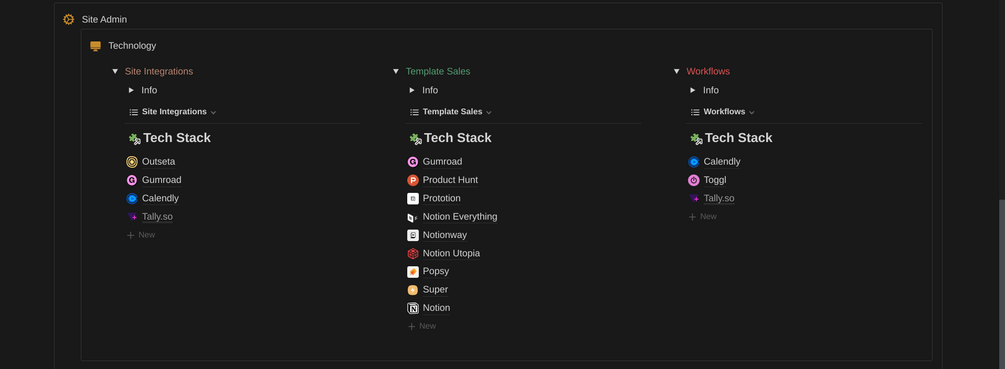The height and width of the screenshot is (369, 1005).
Task: Click the list view icon beside Template Sales
Action: pos(414,112)
